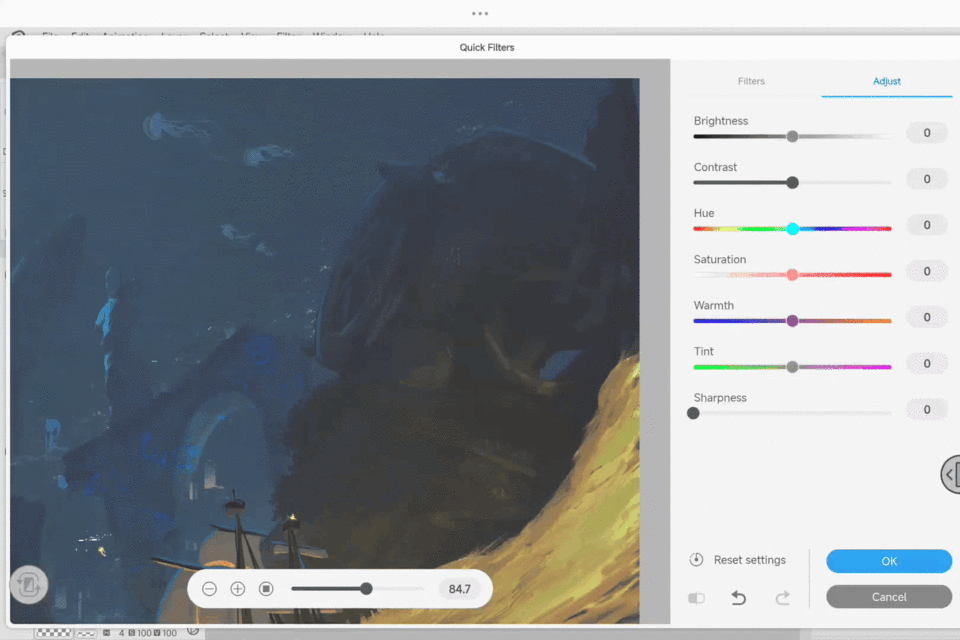This screenshot has height=640, width=960.
Task: Click the Warmth slider handle
Action: click(792, 320)
